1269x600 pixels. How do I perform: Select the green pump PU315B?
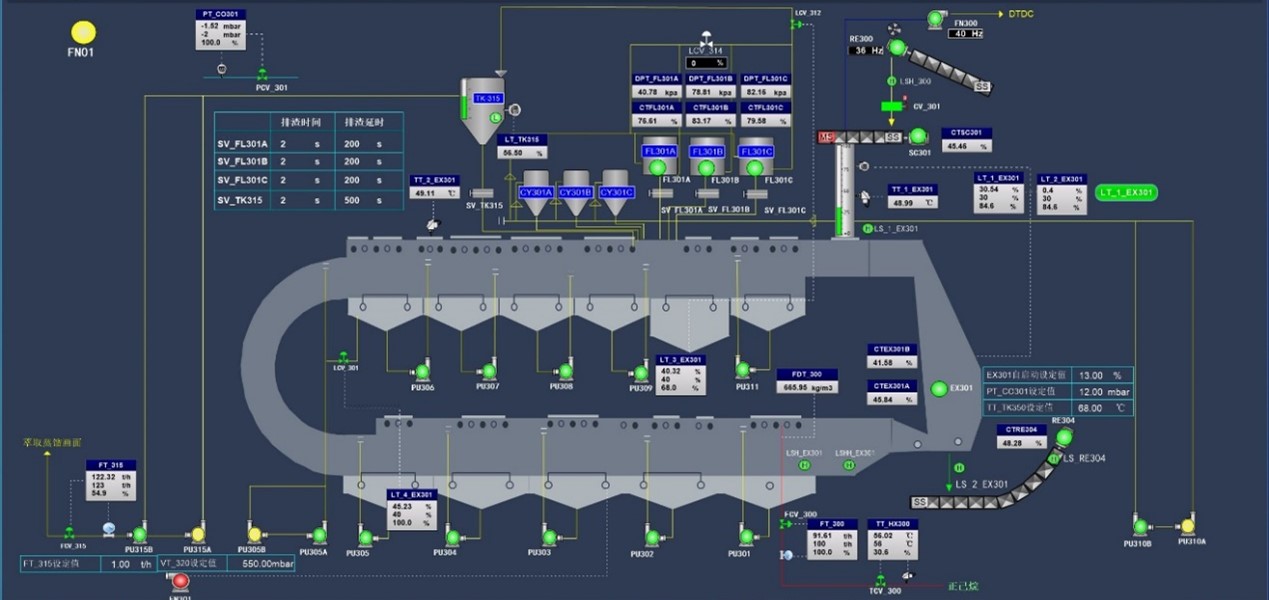click(x=139, y=535)
